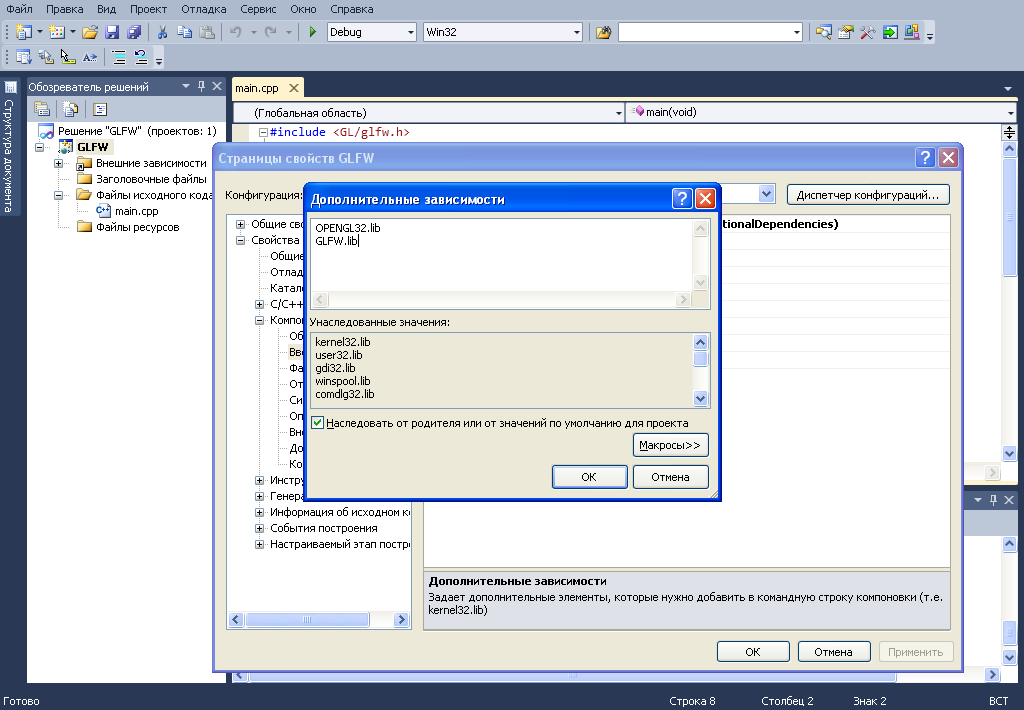Click the Add New Item toolbar icon
Screen dimensions: 1024x710
pos(57,32)
